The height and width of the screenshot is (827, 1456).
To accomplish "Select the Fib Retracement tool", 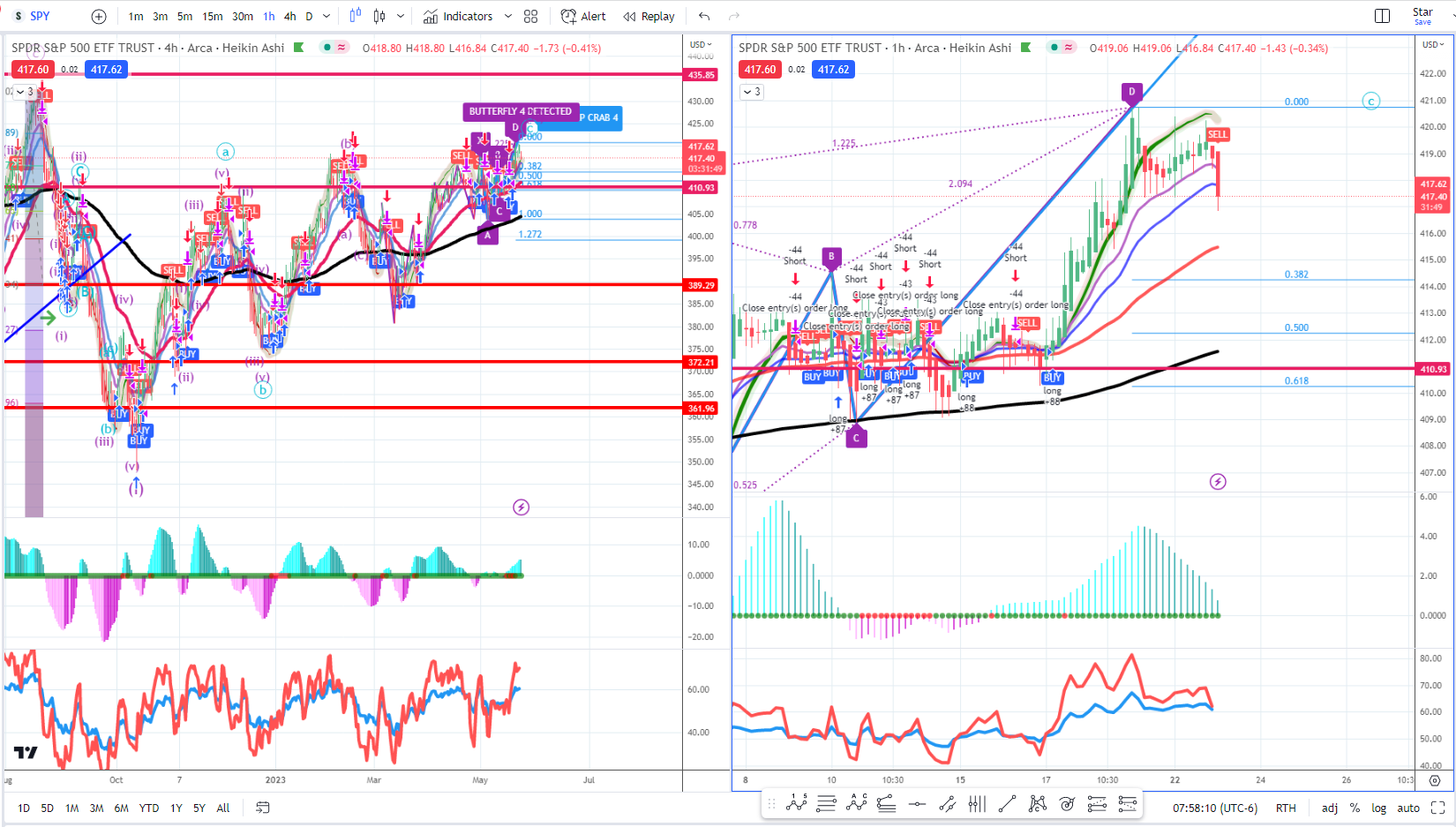I will (827, 804).
